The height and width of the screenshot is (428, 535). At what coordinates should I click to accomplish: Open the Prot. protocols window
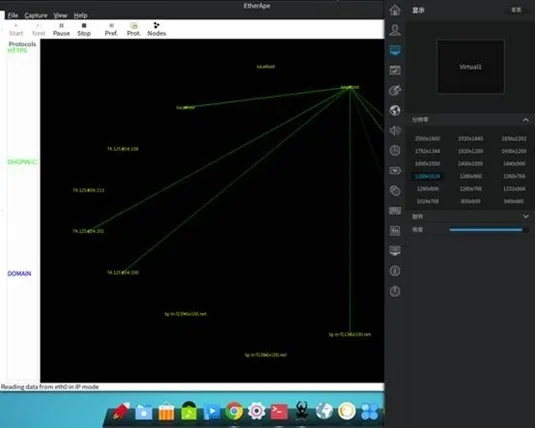134,29
